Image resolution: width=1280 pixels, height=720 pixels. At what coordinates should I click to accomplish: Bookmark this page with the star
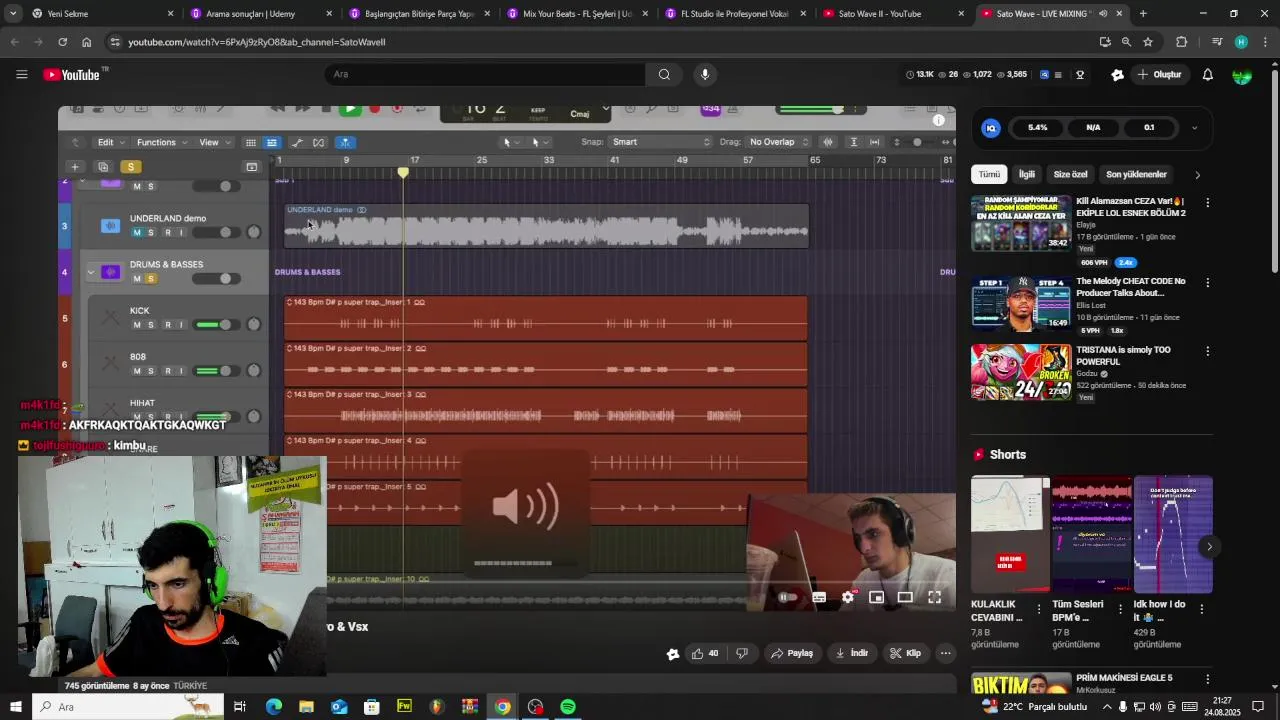click(x=1148, y=42)
